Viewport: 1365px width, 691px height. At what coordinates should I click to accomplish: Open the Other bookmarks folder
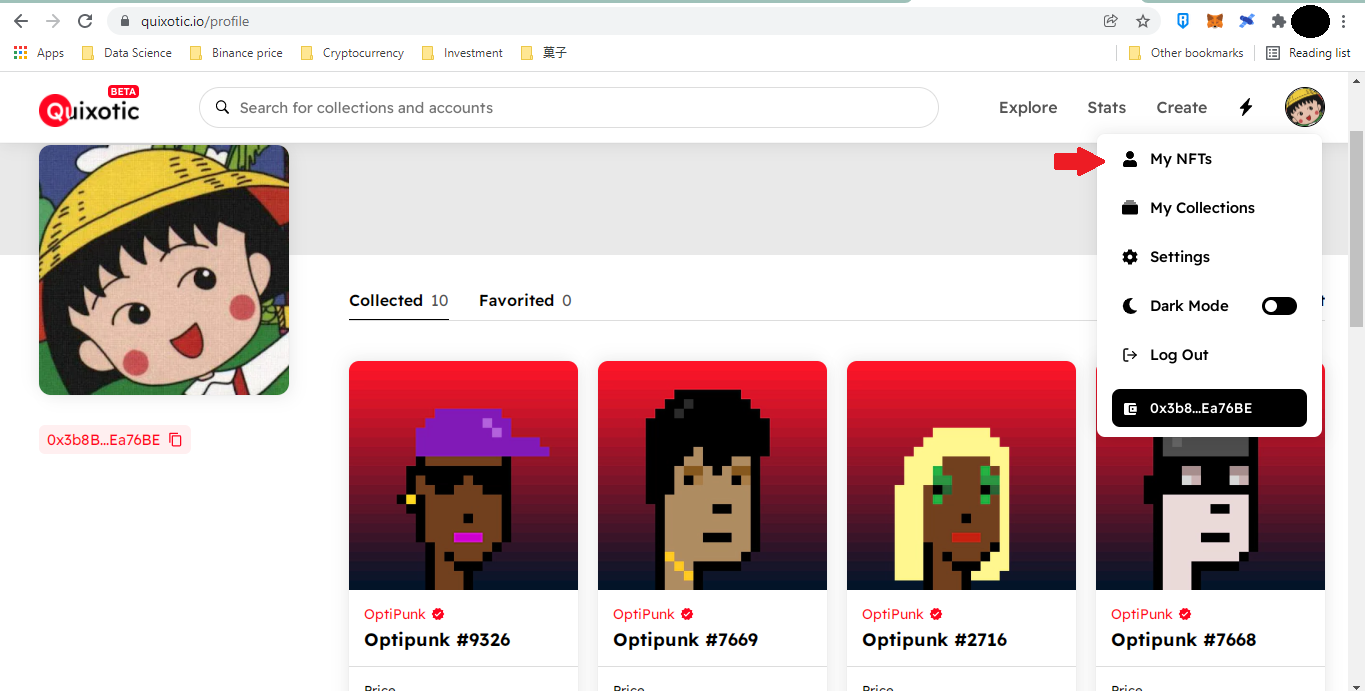click(x=1186, y=53)
